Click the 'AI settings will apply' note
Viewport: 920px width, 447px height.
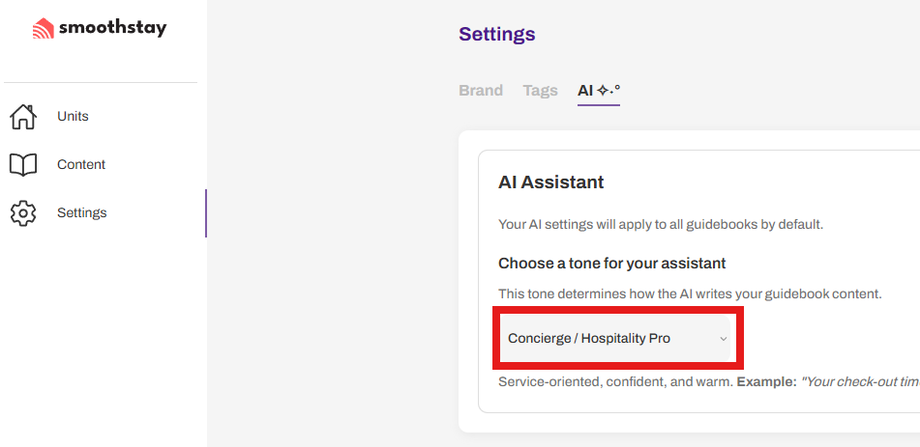pyautogui.click(x=660, y=224)
